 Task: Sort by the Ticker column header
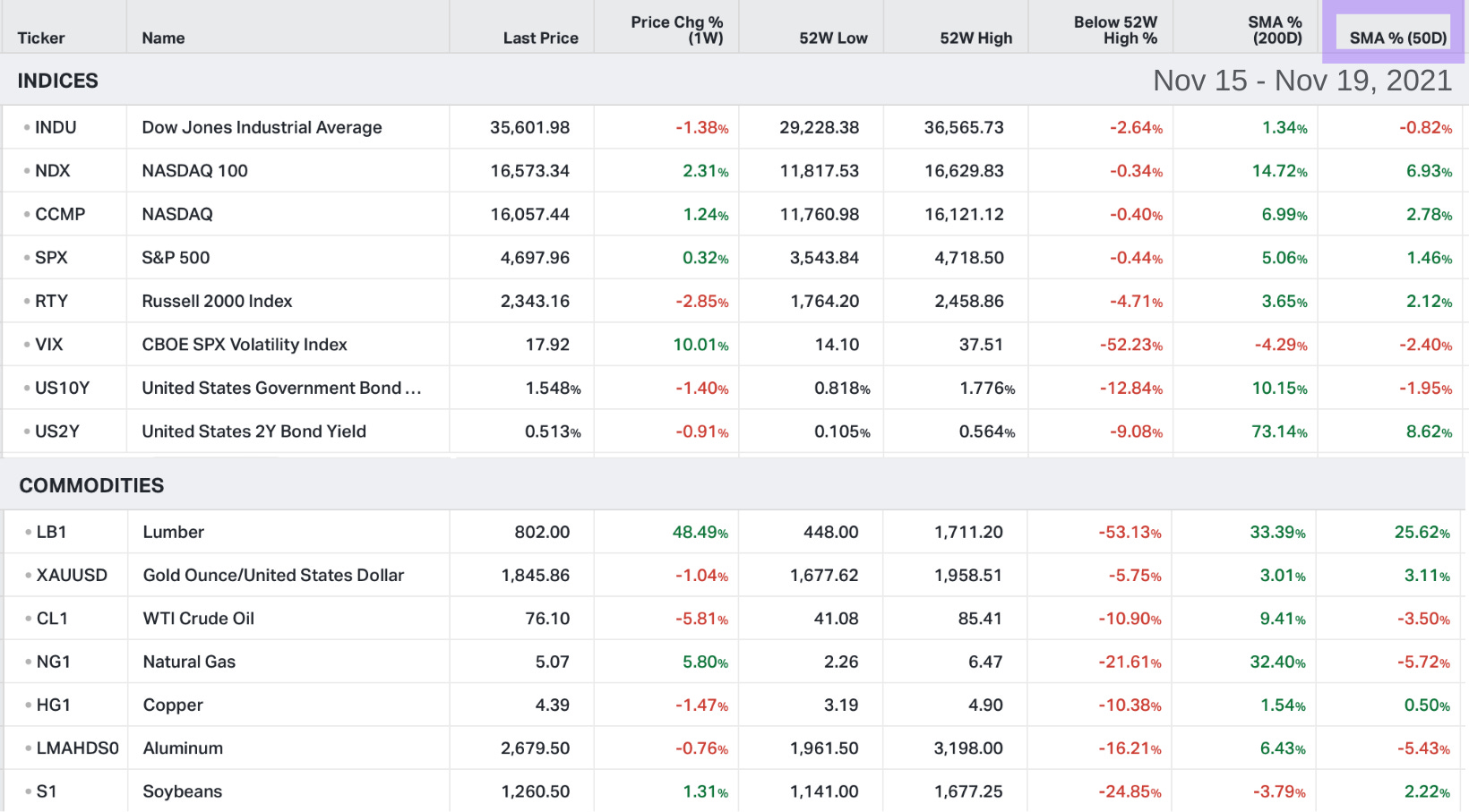click(x=41, y=38)
